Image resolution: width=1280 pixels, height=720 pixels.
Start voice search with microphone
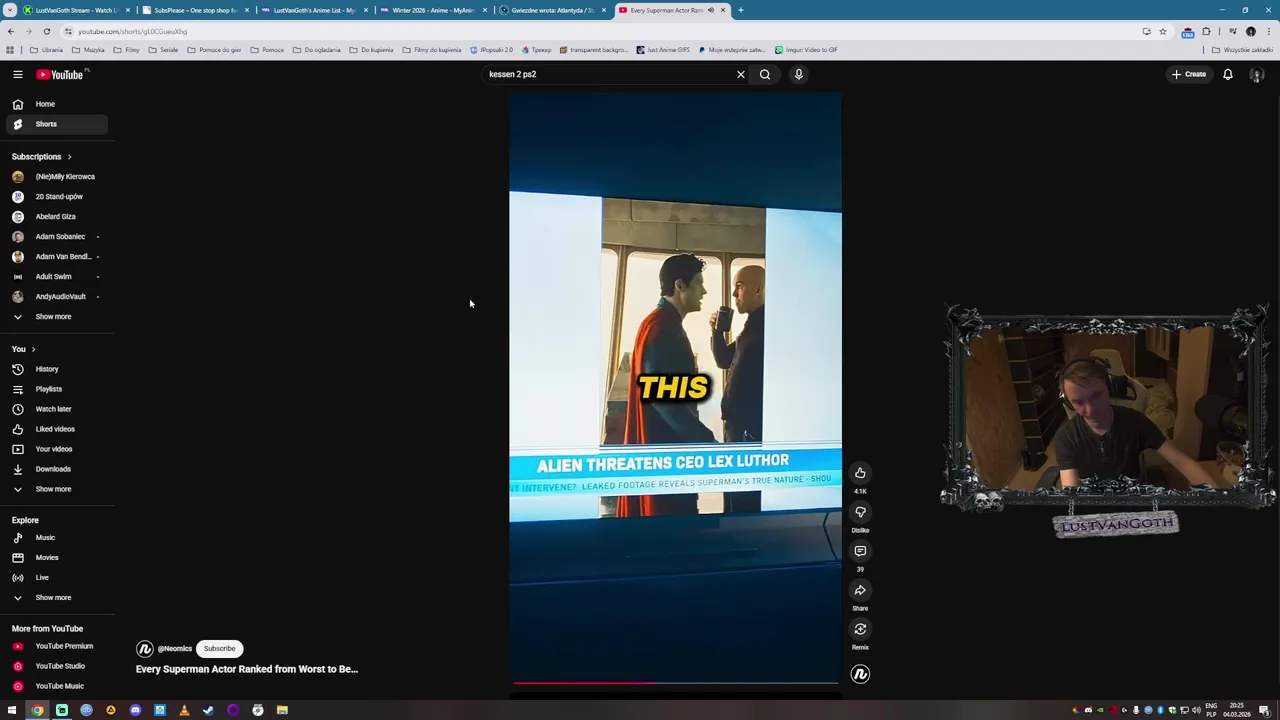click(x=799, y=74)
